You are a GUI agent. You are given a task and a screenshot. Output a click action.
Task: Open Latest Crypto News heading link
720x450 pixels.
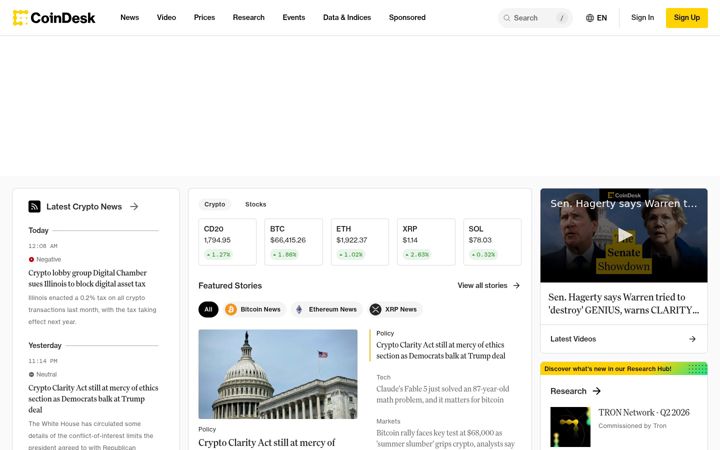point(84,207)
